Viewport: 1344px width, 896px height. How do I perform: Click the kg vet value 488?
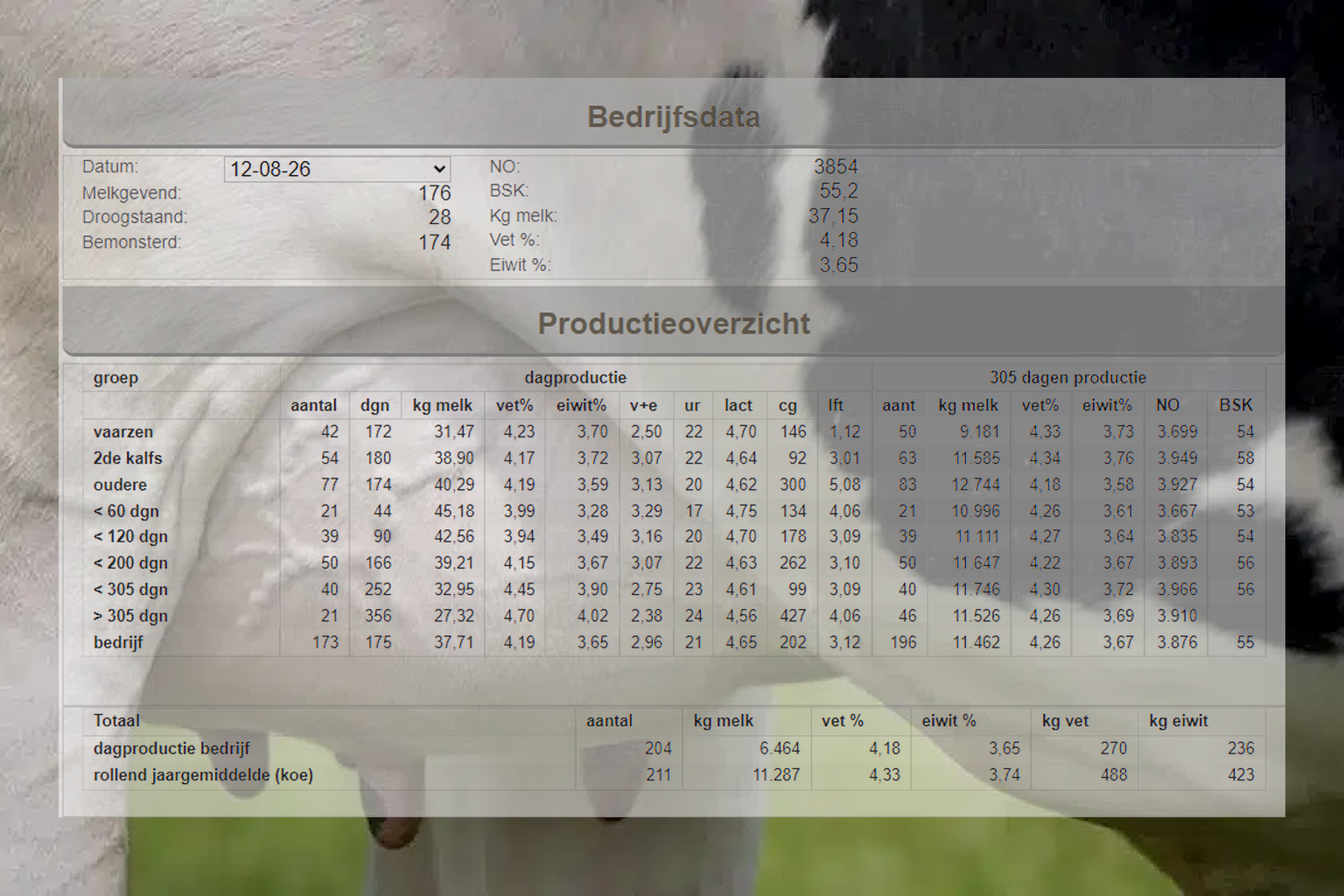coord(1113,774)
